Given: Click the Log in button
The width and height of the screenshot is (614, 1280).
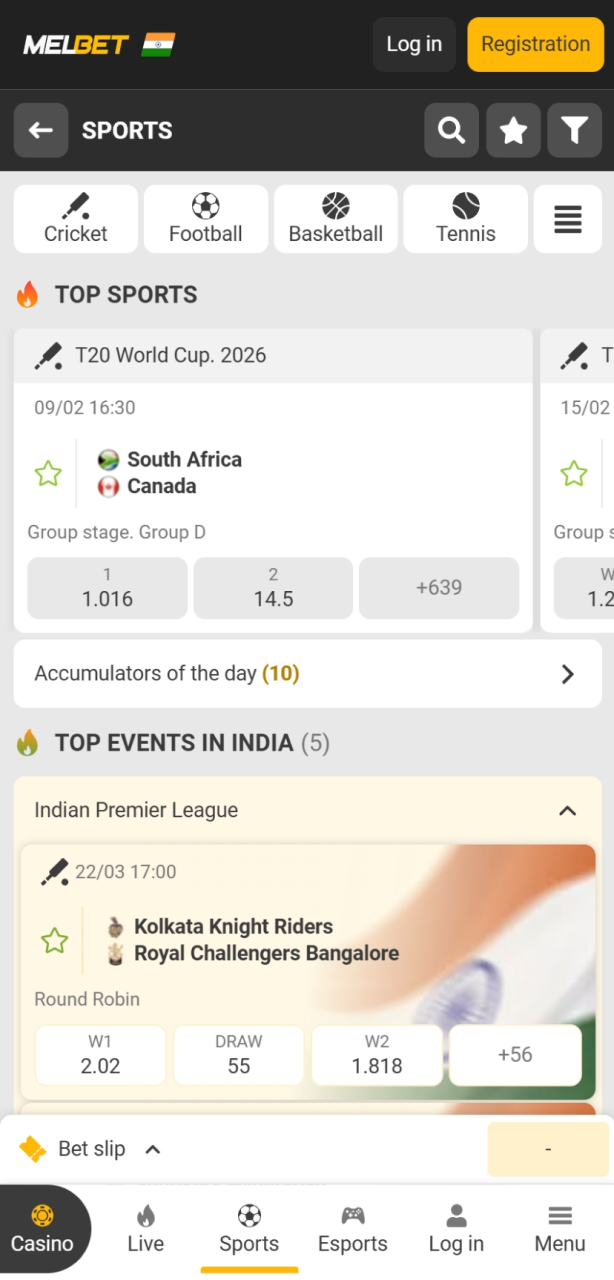Looking at the screenshot, I should (413, 44).
